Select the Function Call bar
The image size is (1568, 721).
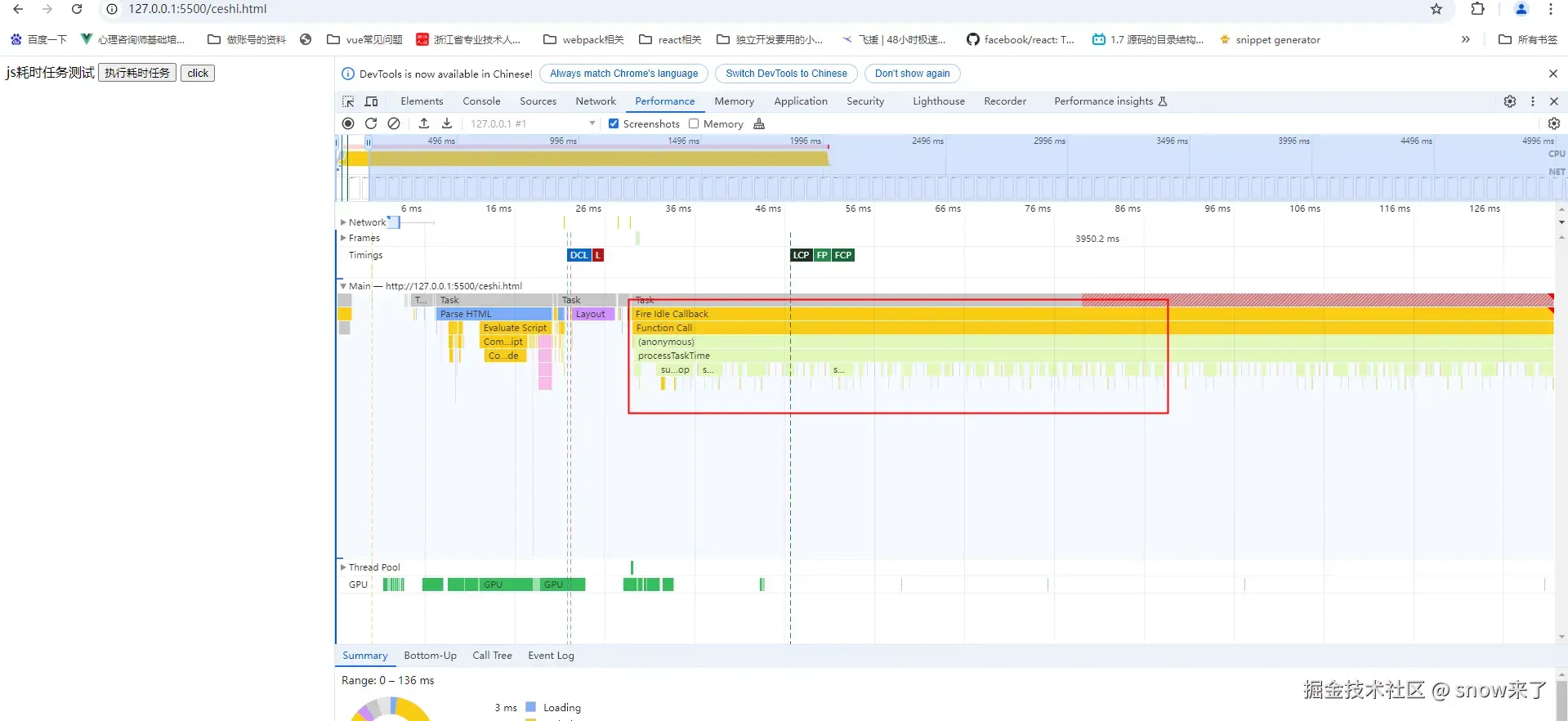click(1093, 328)
